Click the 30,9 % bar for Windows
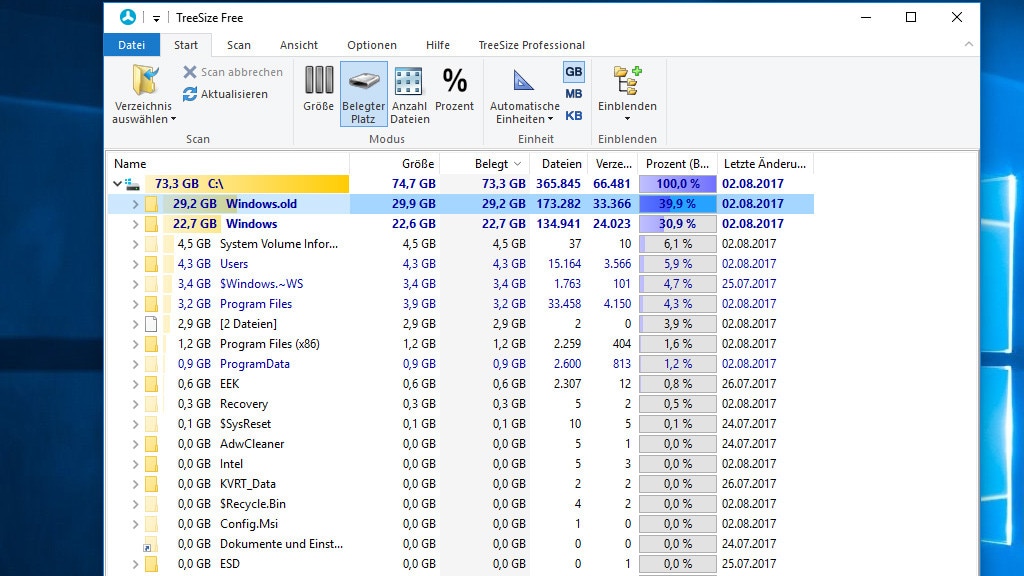1024x576 pixels. 677,224
